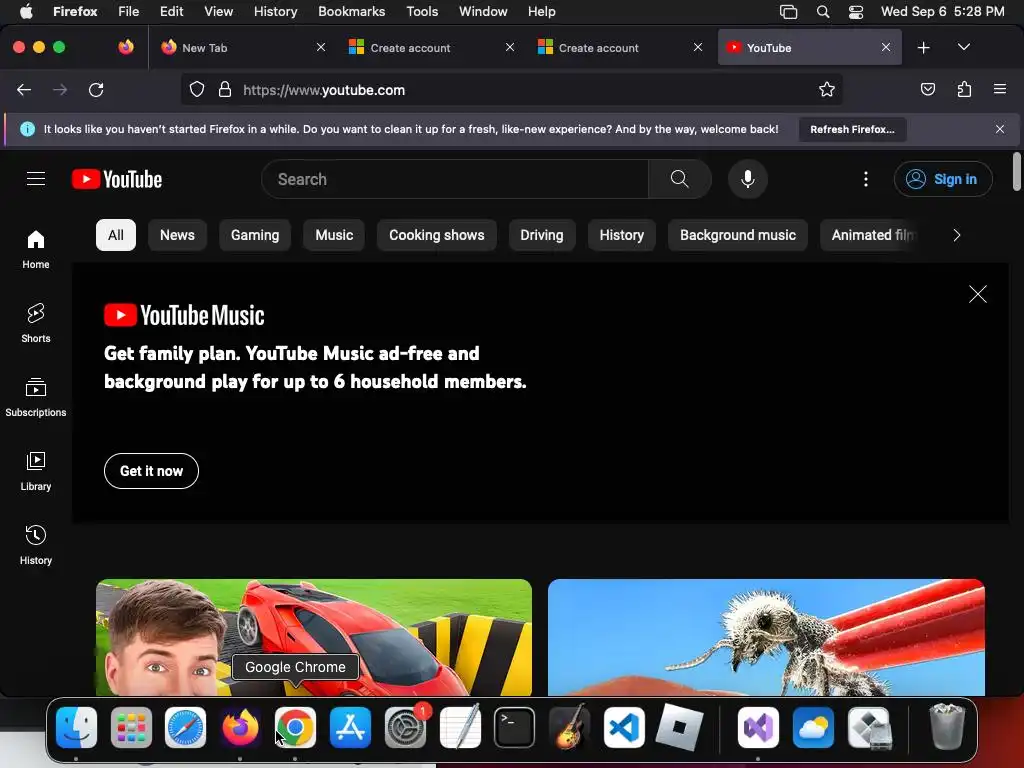The height and width of the screenshot is (768, 1024).
Task: Click the YouTube logo
Action: (x=117, y=179)
